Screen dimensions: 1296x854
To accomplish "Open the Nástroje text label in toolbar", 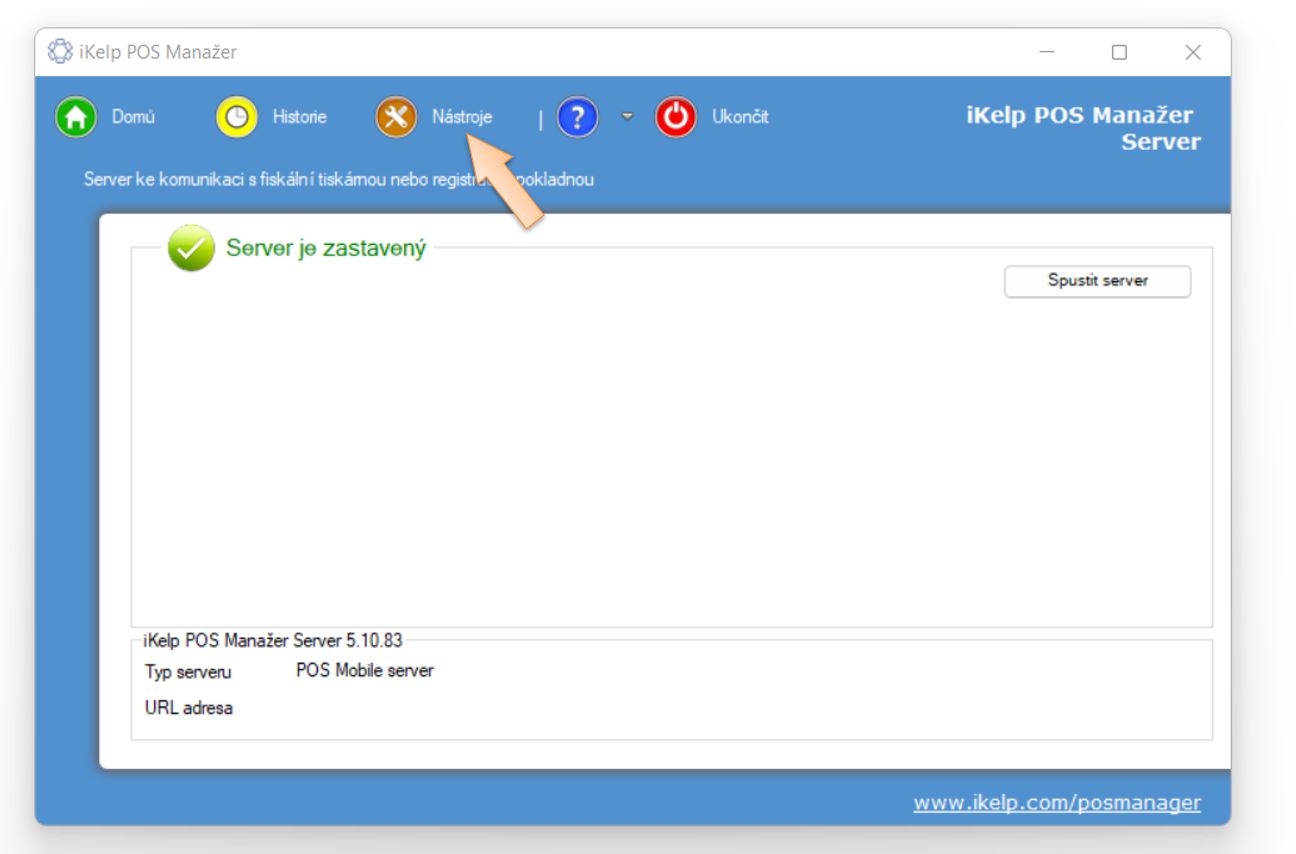I will pos(461,117).
